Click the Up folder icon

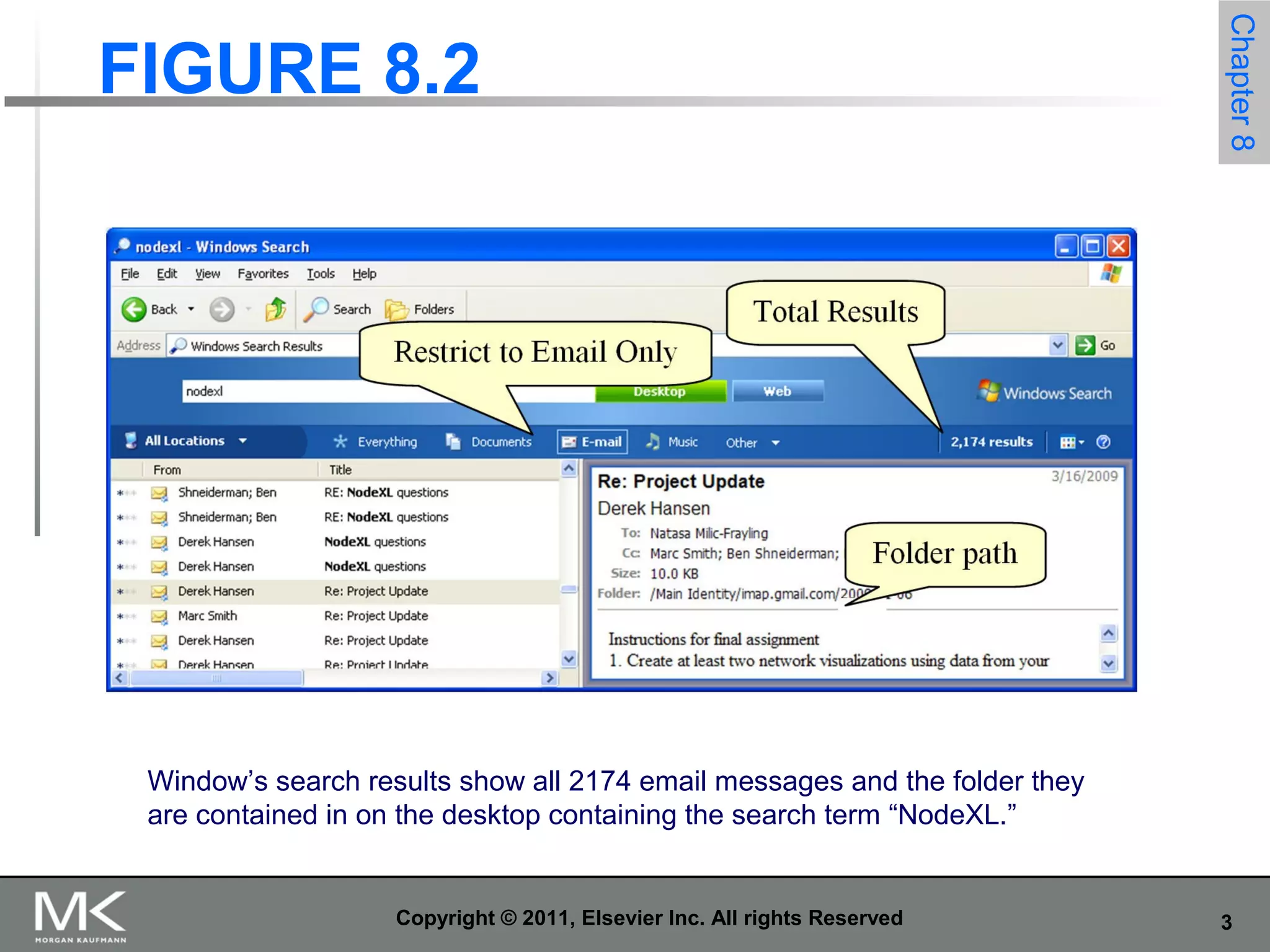[276, 309]
